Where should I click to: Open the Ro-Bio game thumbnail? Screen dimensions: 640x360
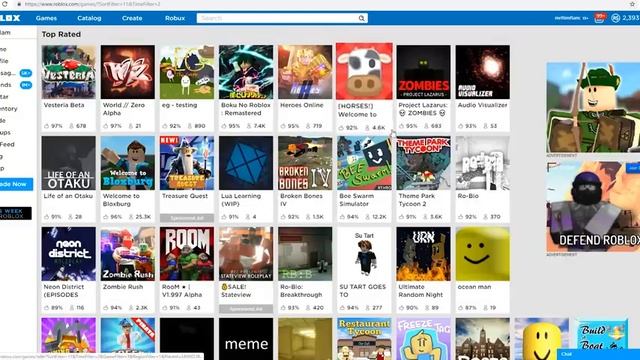tap(482, 163)
